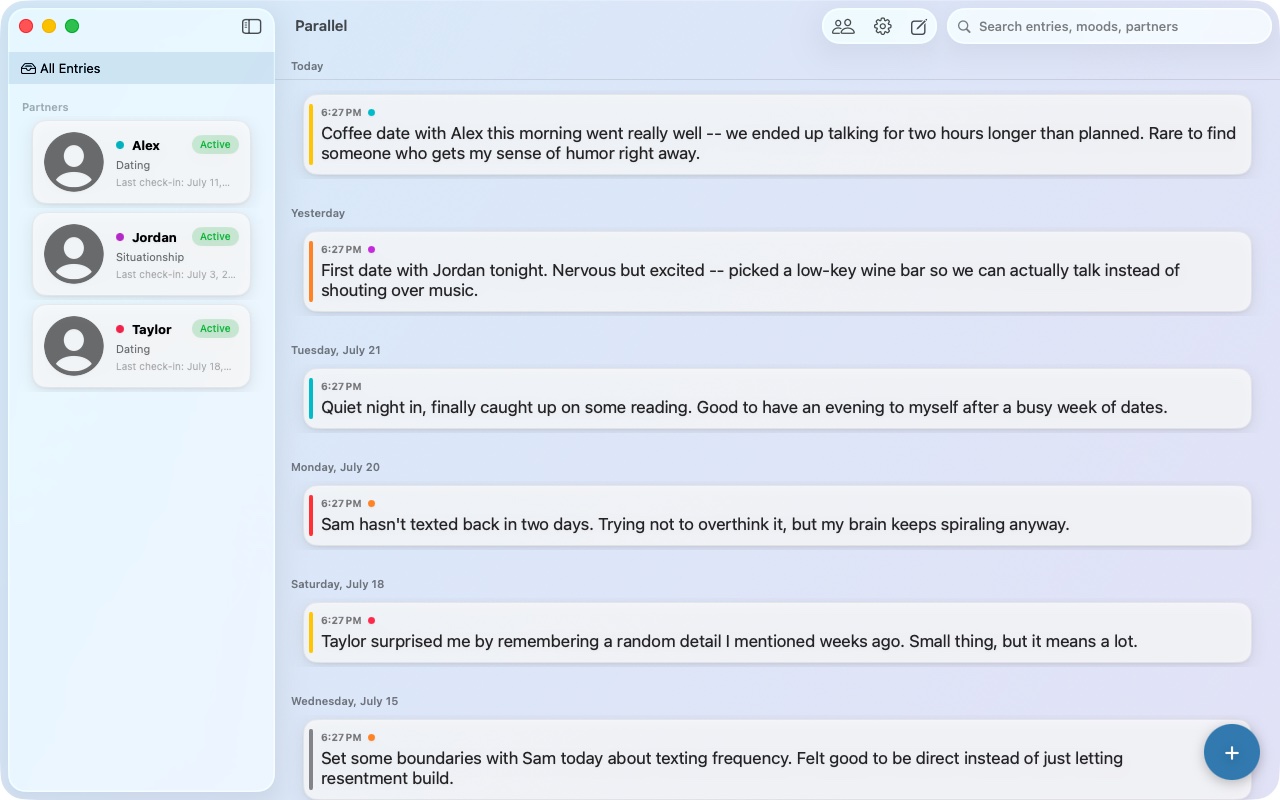Viewport: 1280px width, 800px height.
Task: Open the Taylor surprised me entry
Action: pos(777,633)
